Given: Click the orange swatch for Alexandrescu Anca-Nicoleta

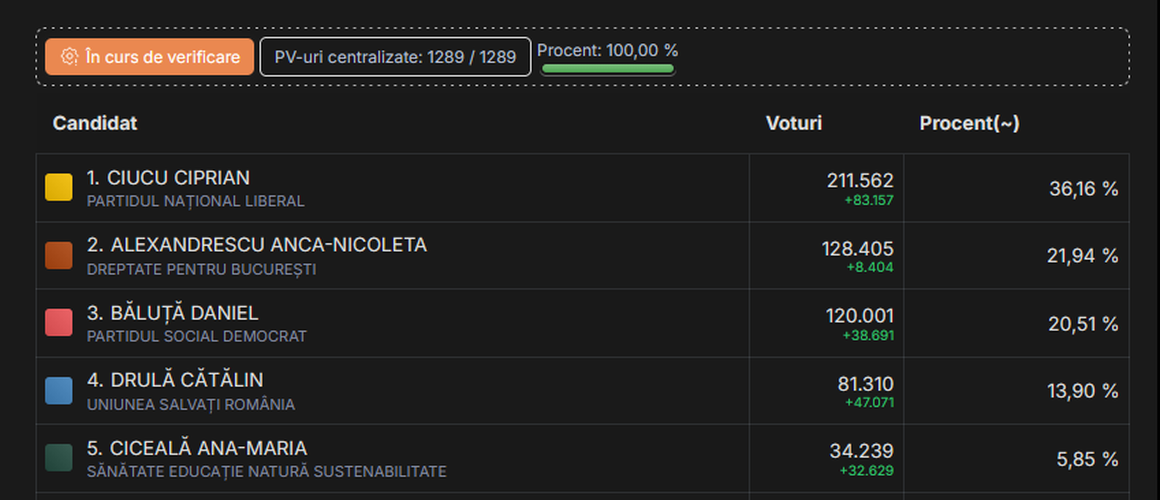Looking at the screenshot, I should click(59, 255).
